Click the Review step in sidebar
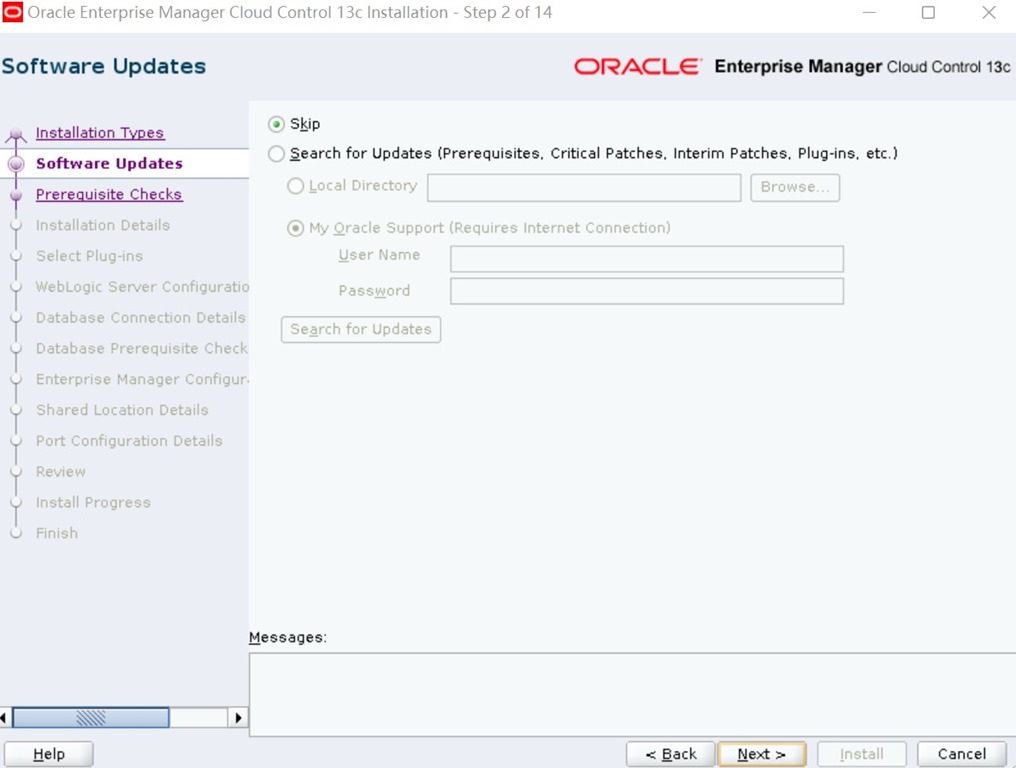The width and height of the screenshot is (1016, 768). point(60,472)
